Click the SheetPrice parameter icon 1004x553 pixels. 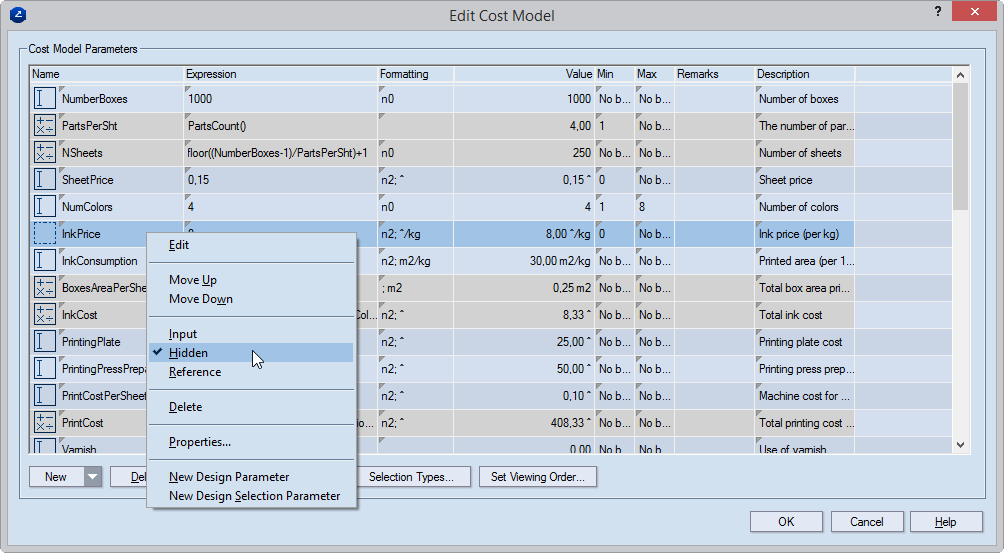click(45, 180)
